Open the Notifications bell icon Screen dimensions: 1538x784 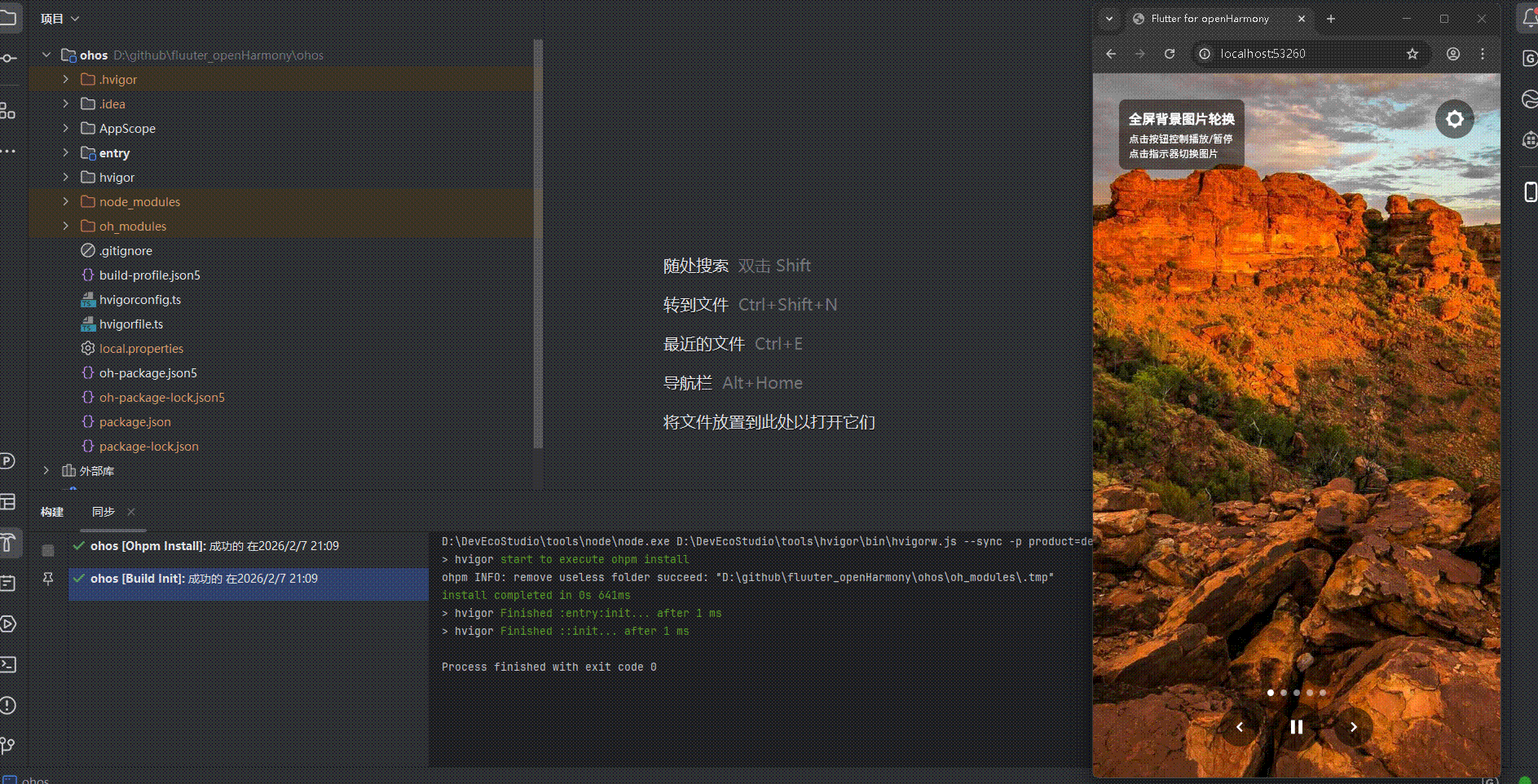(1529, 18)
